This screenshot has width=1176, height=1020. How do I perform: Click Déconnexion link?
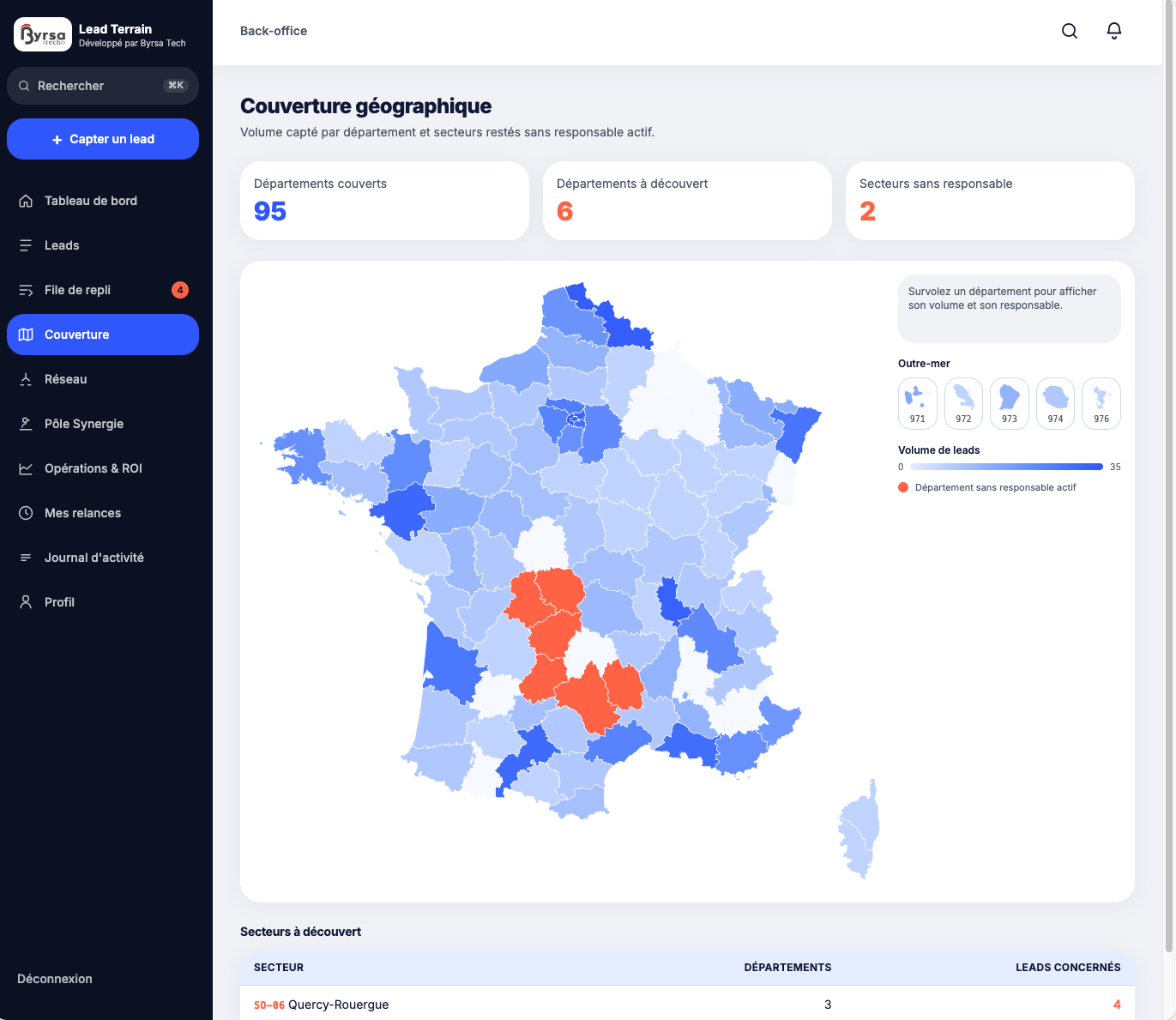(55, 979)
